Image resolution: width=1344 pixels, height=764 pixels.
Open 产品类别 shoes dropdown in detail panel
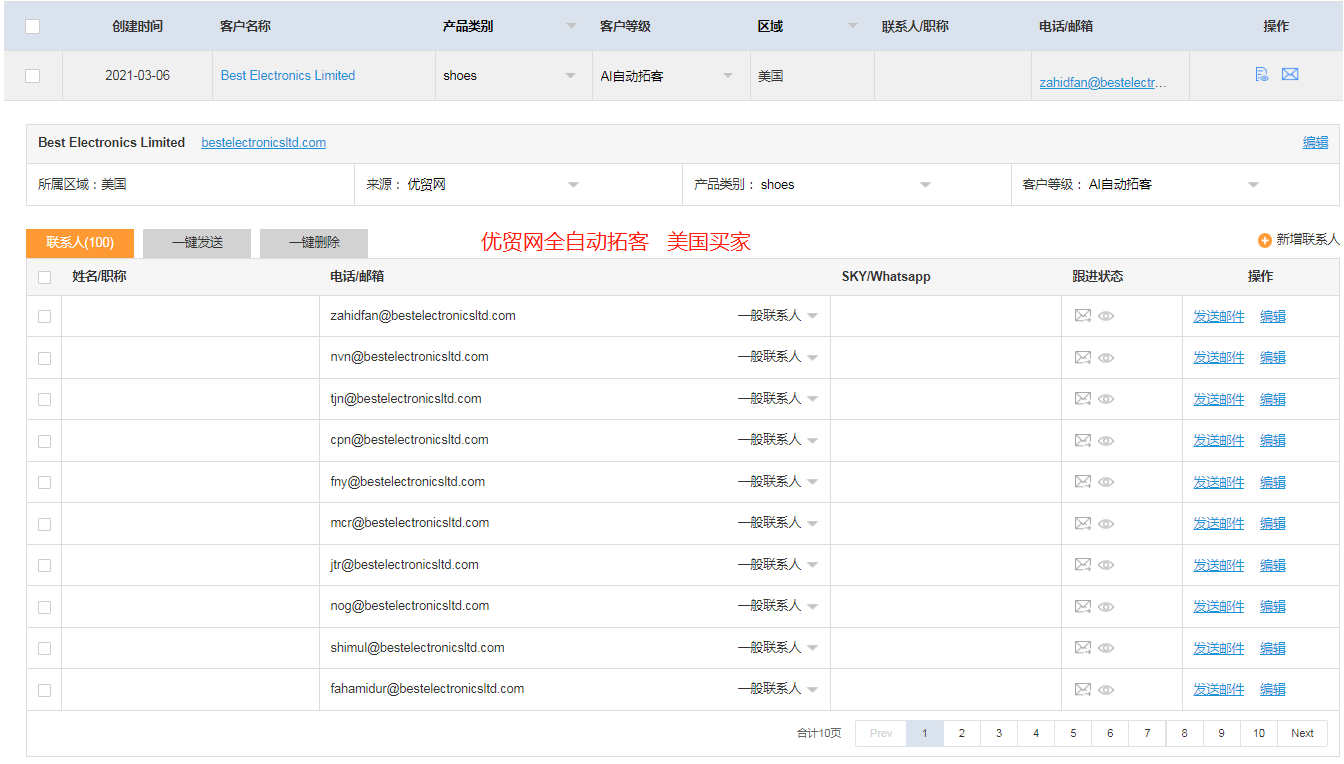pos(925,185)
